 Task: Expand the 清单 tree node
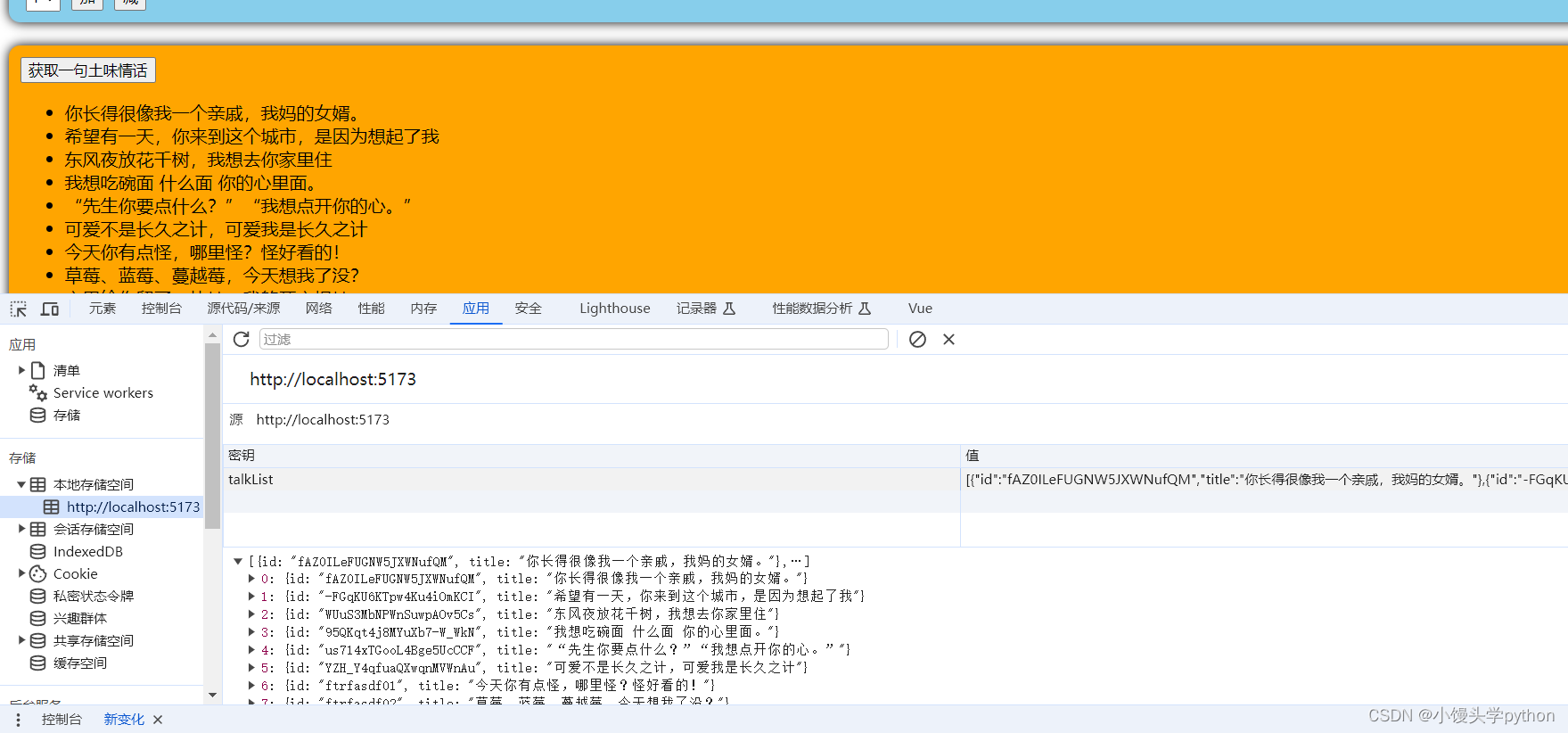21,370
